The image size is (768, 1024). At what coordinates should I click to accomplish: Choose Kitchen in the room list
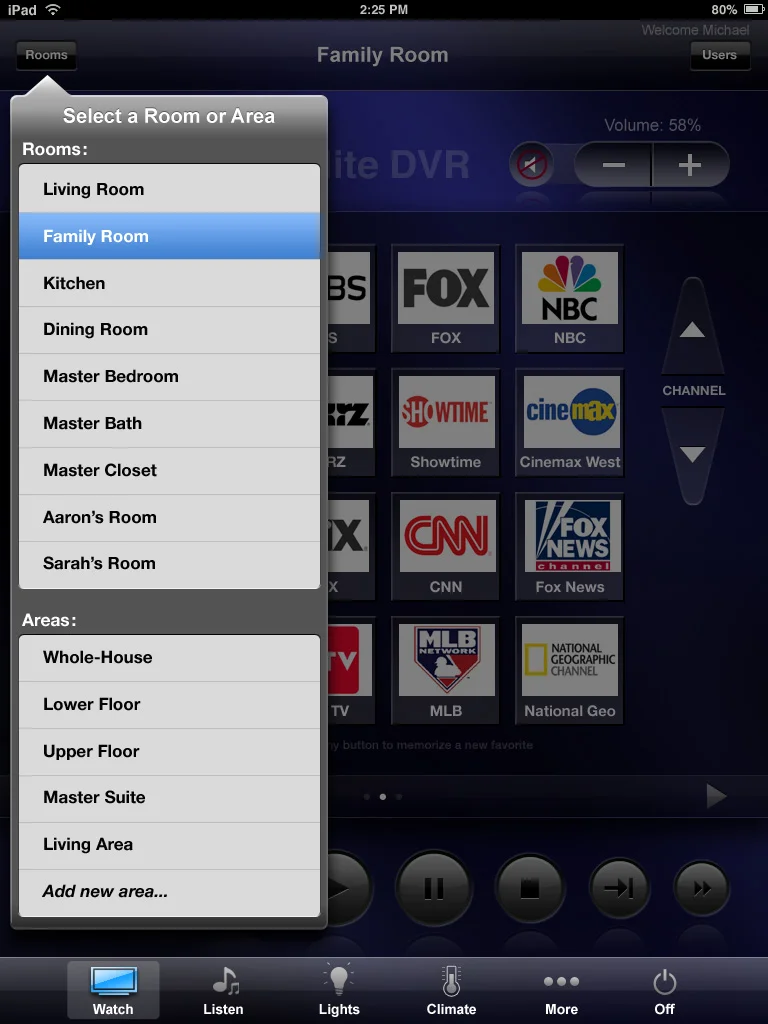169,283
